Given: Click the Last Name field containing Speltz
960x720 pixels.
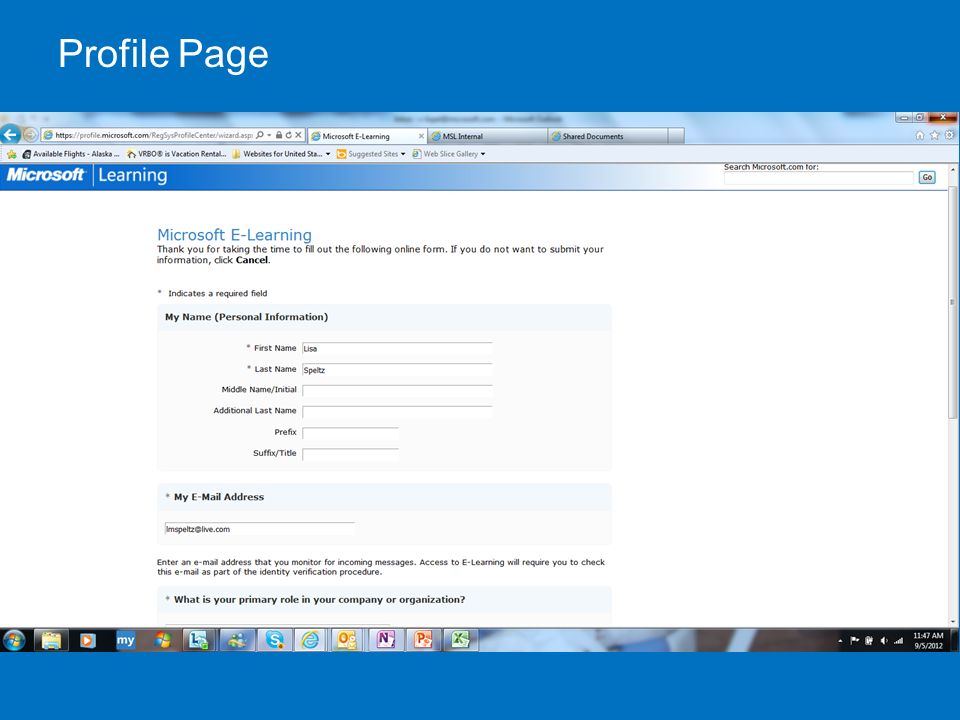Looking at the screenshot, I should tap(397, 370).
